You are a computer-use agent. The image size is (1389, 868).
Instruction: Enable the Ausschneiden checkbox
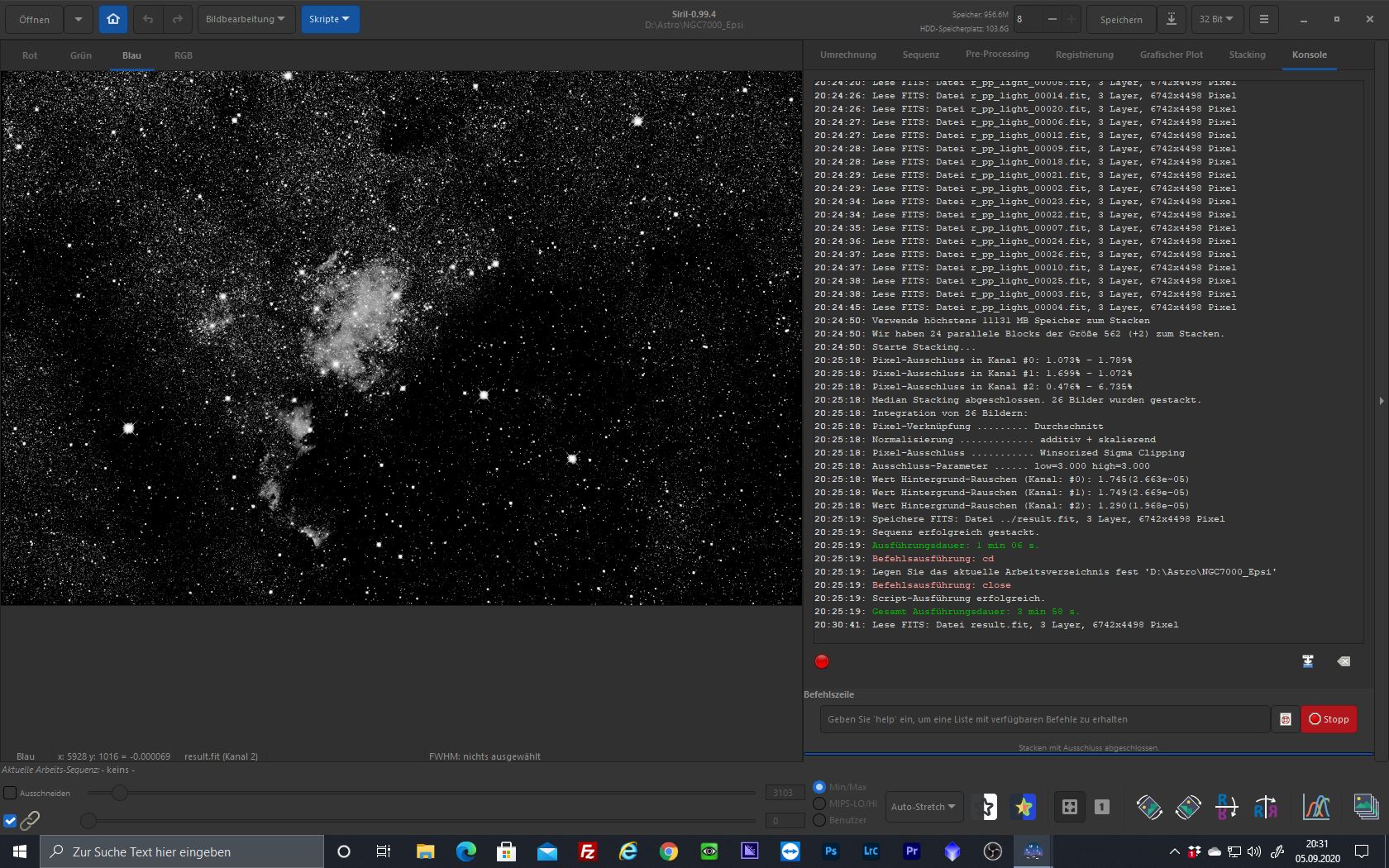click(10, 793)
